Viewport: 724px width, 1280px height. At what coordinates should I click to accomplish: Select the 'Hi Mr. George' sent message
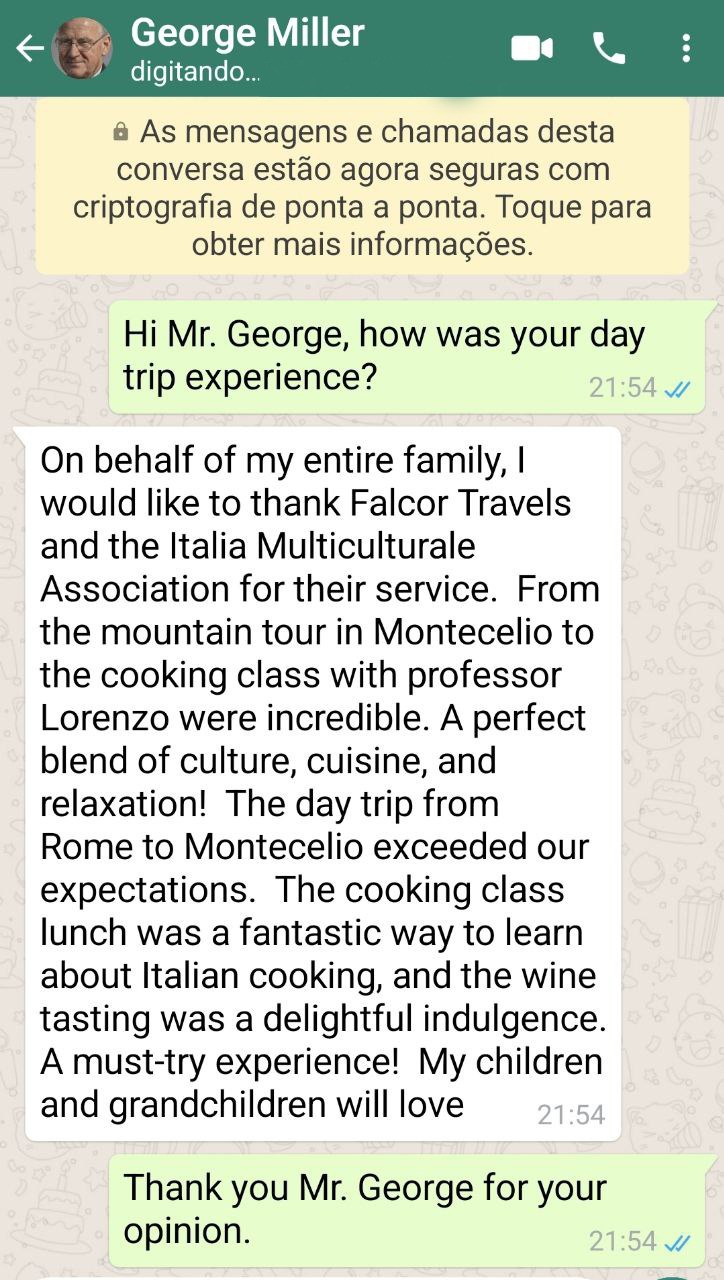click(384, 355)
